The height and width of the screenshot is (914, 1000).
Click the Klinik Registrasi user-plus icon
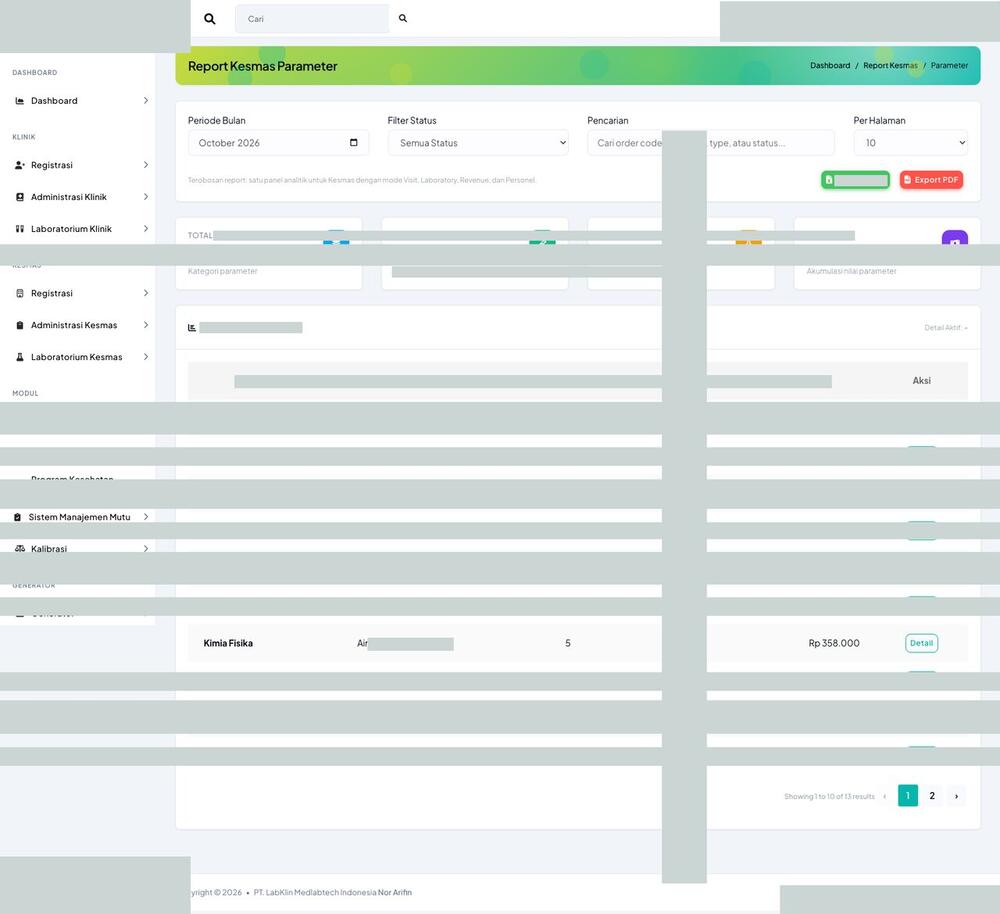click(20, 165)
